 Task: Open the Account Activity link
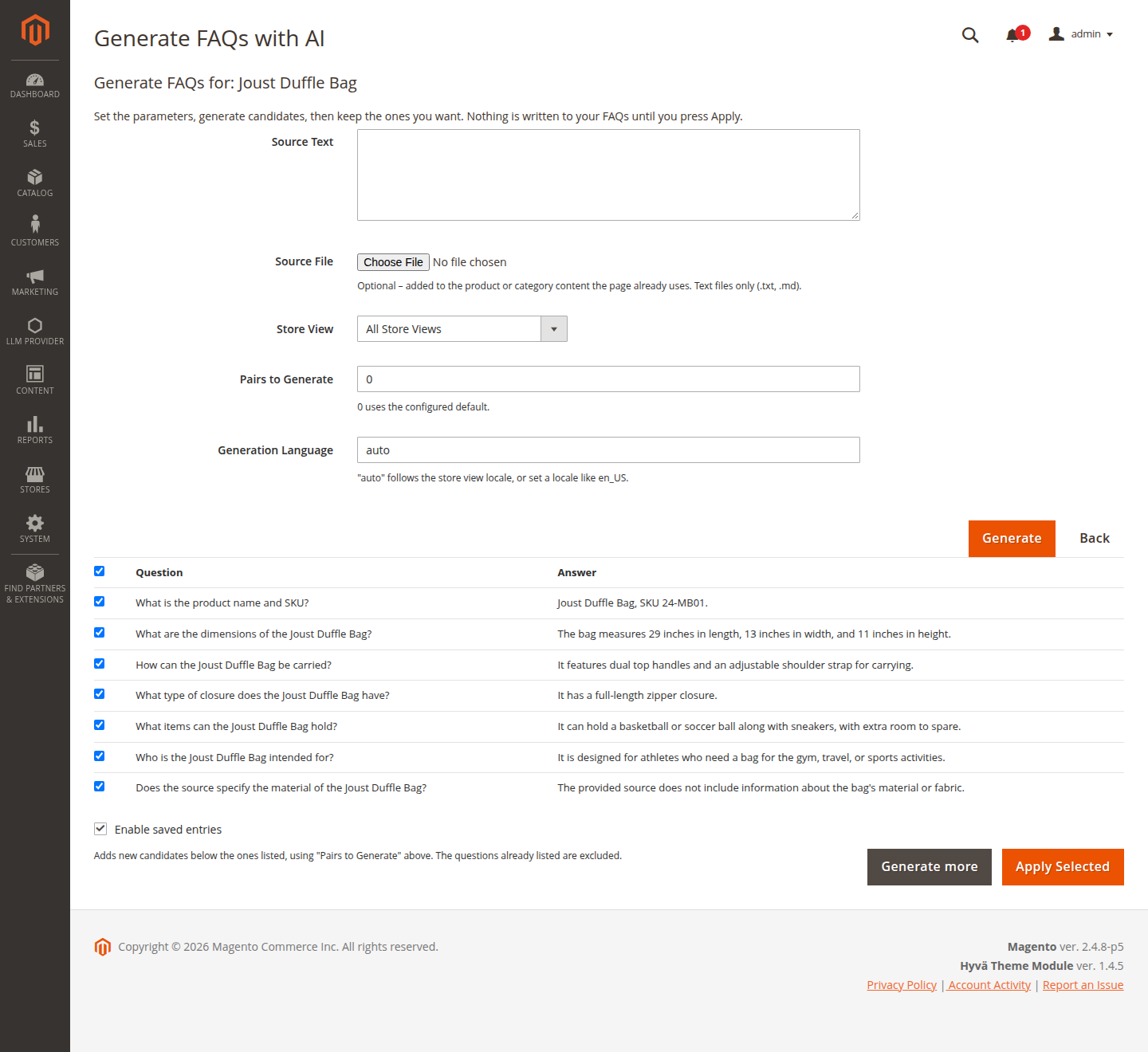coord(989,985)
